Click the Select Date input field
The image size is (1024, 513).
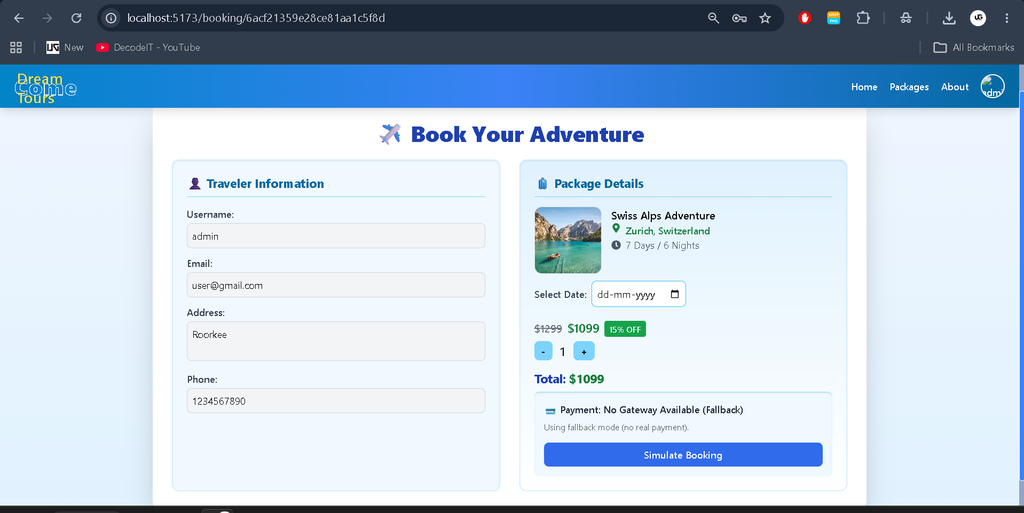638,294
